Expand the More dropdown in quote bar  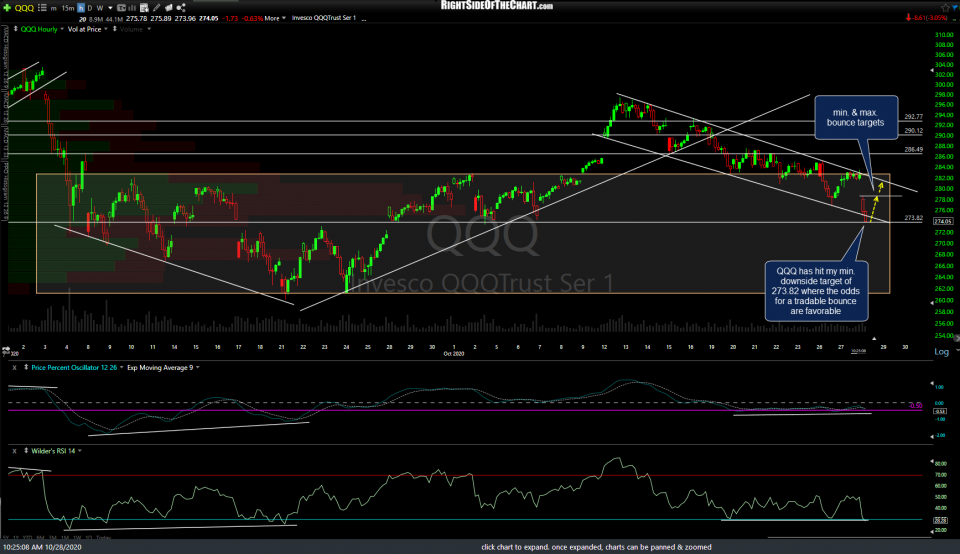(x=275, y=18)
